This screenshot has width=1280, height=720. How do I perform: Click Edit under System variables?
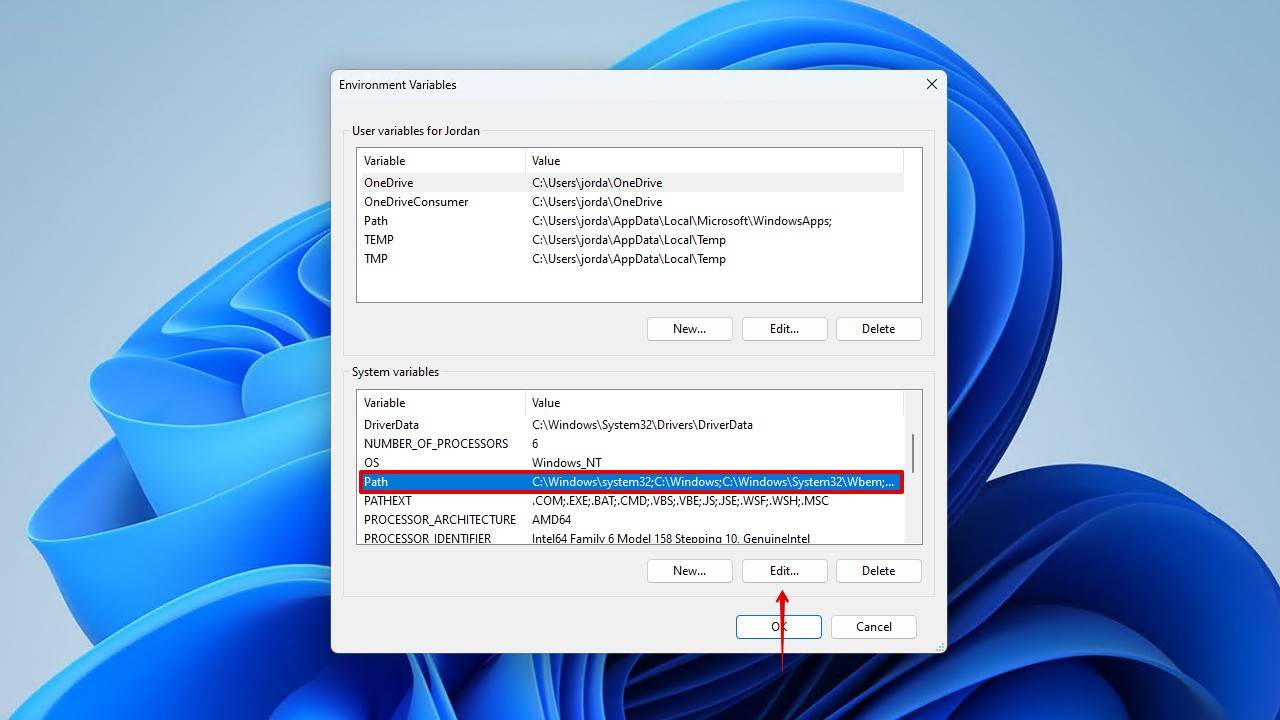pyautogui.click(x=784, y=571)
